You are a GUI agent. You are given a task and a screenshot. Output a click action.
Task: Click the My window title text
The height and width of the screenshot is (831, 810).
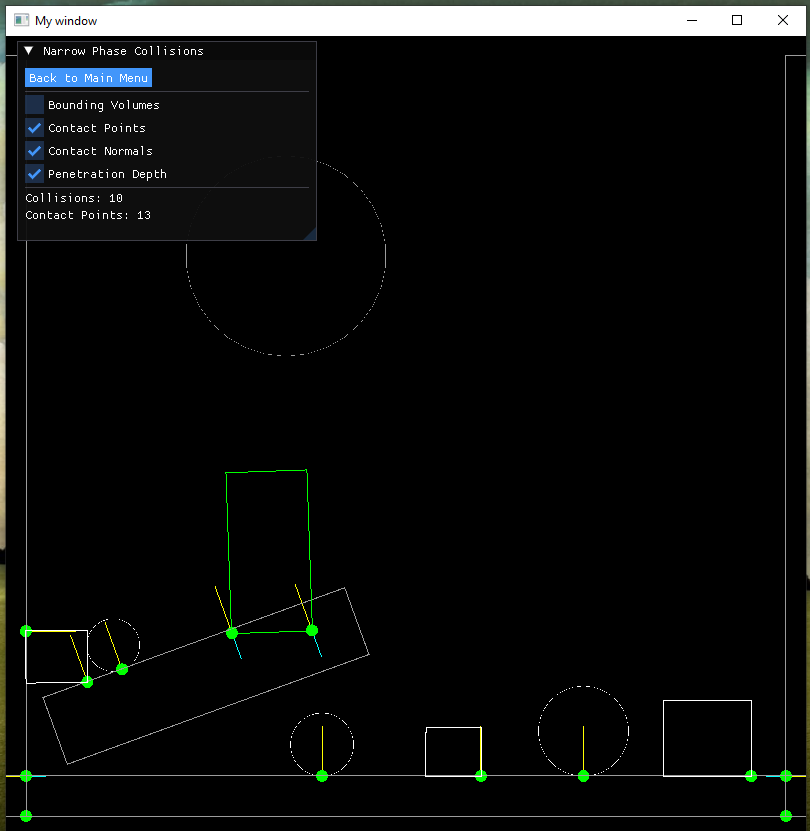pos(66,19)
